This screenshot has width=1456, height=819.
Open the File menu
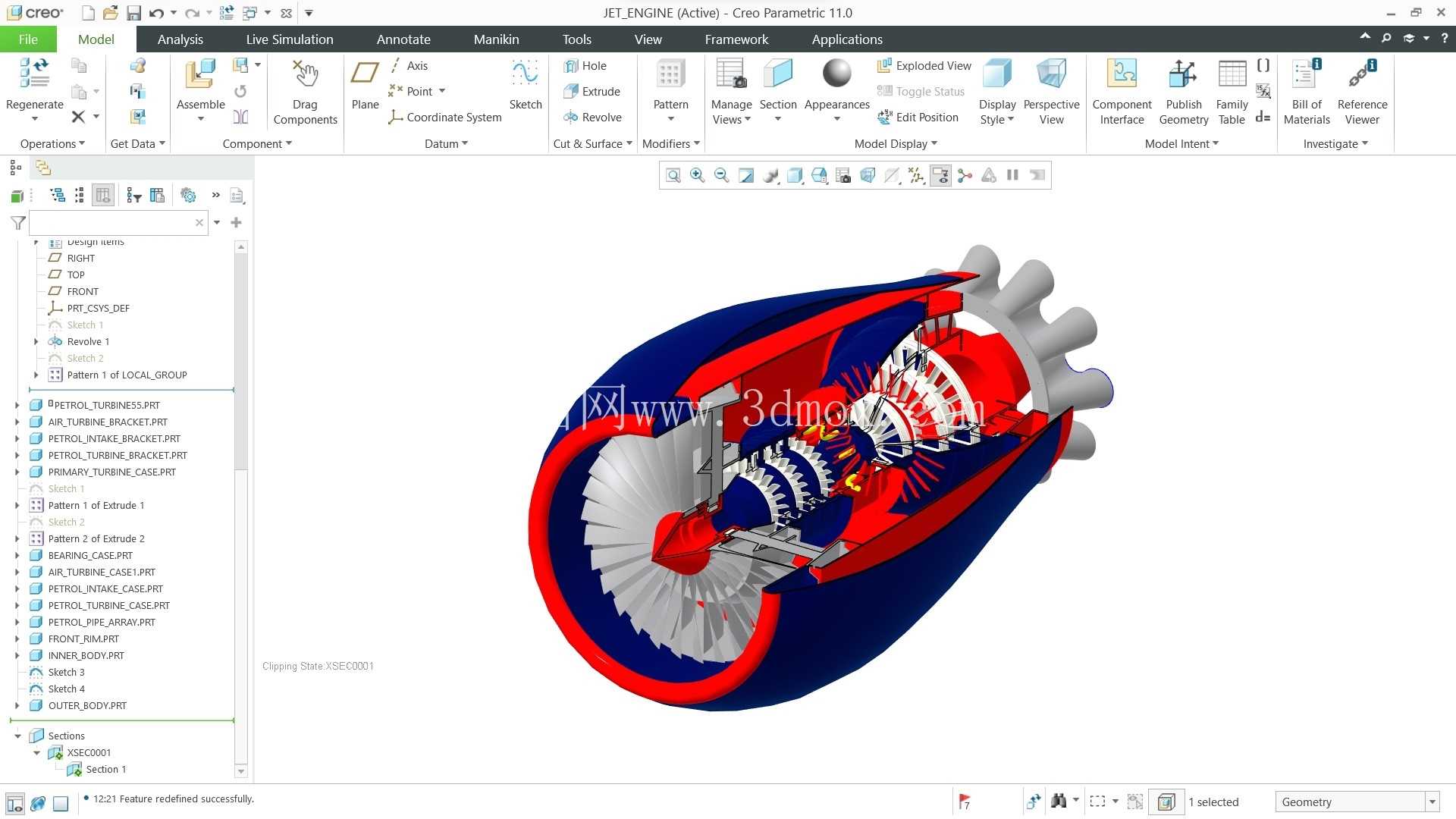pyautogui.click(x=28, y=39)
